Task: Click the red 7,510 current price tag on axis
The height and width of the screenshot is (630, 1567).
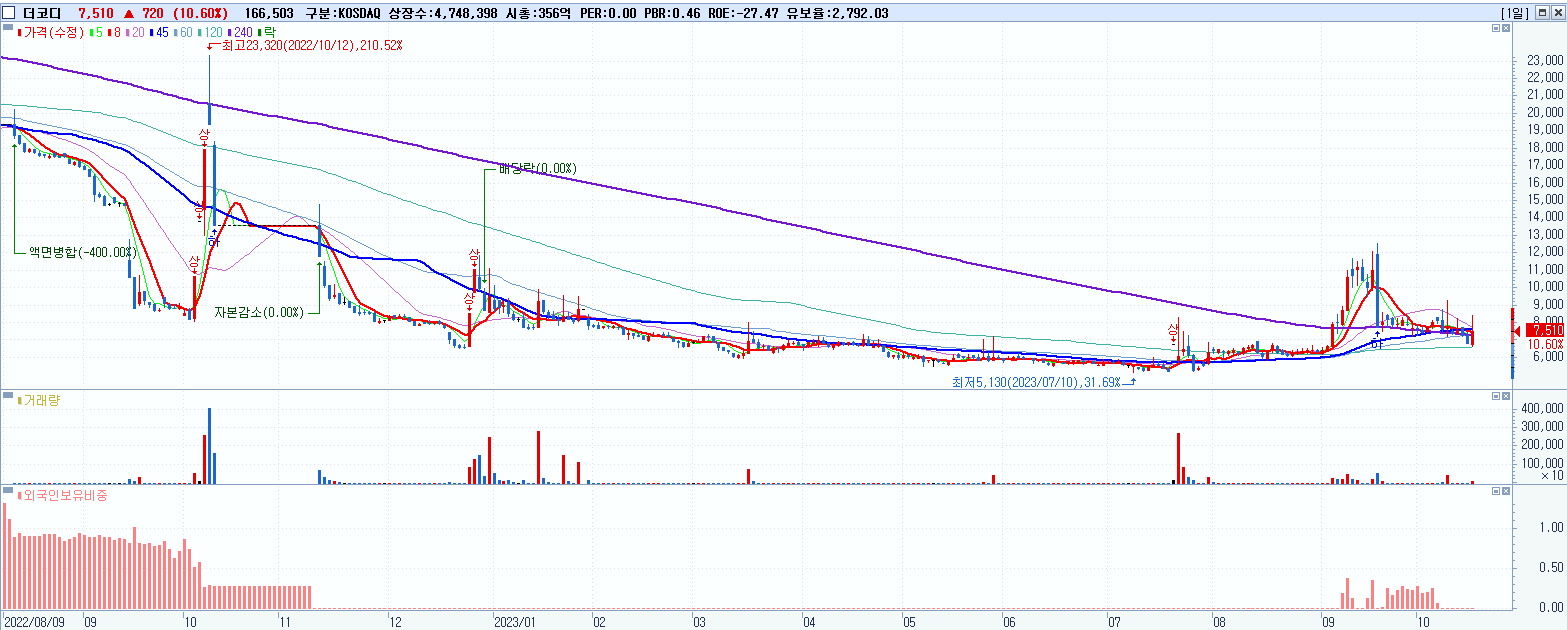Action: (1545, 330)
